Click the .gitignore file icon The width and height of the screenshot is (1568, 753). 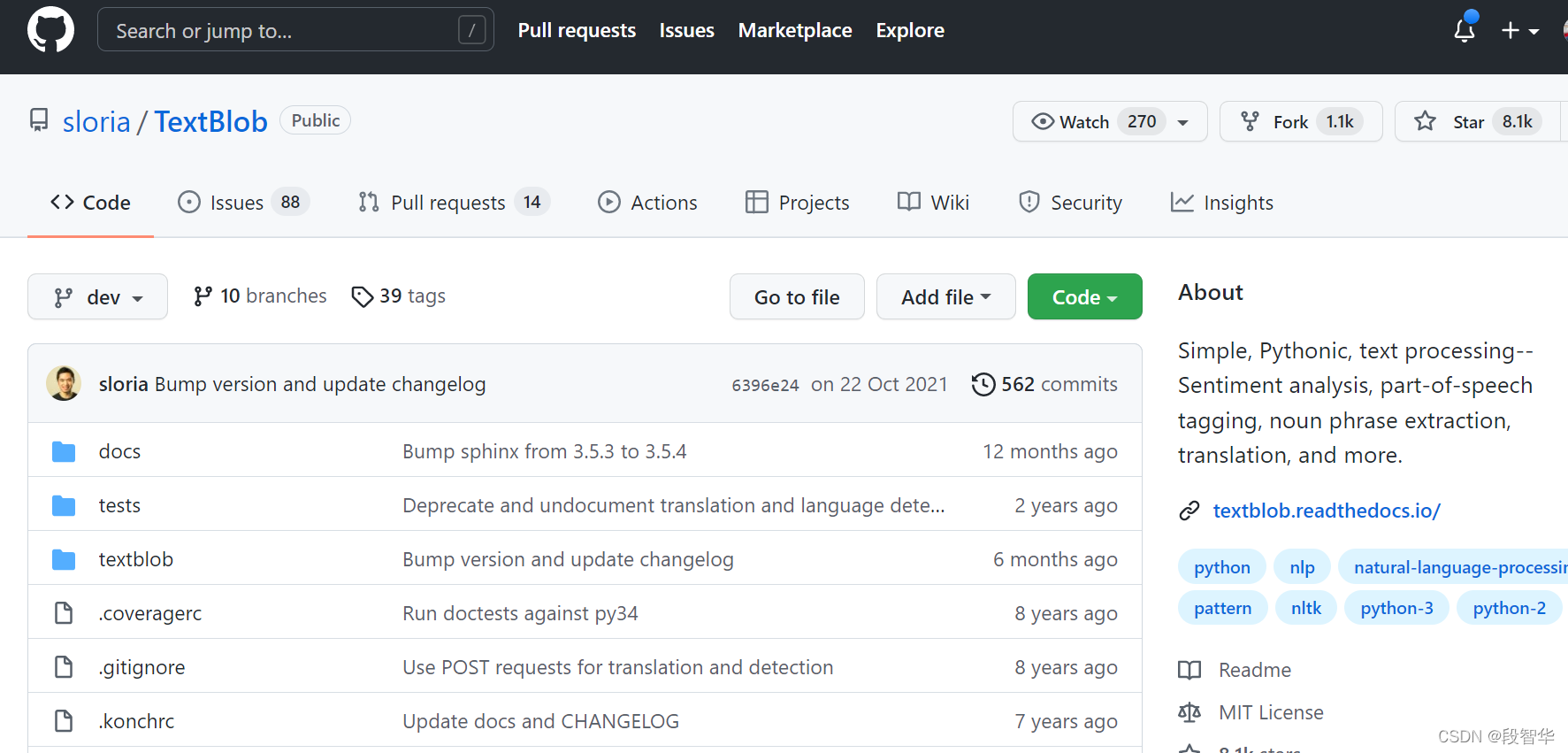64,667
